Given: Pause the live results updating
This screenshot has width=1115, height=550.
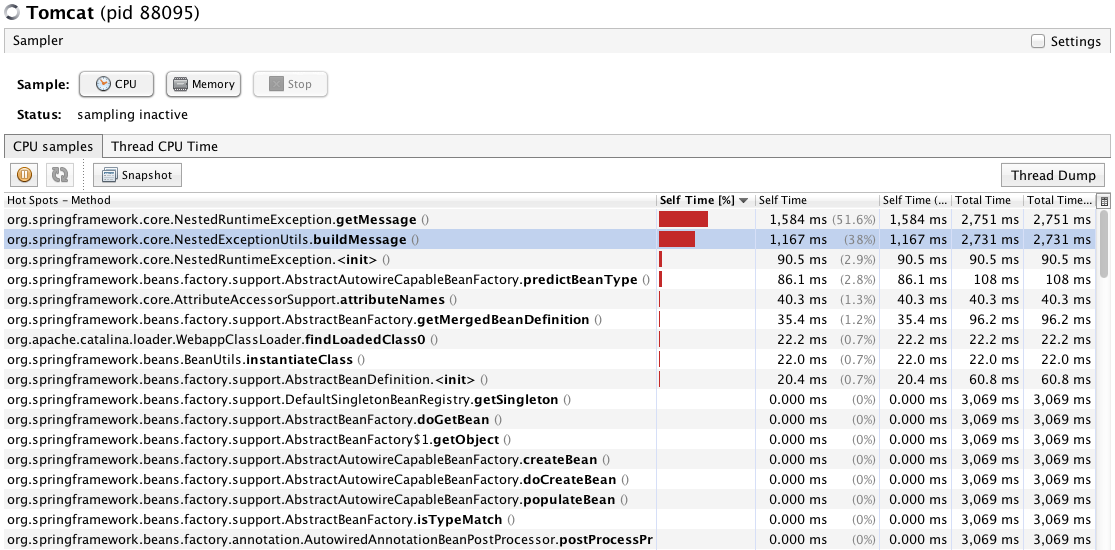Looking at the screenshot, I should [25, 175].
